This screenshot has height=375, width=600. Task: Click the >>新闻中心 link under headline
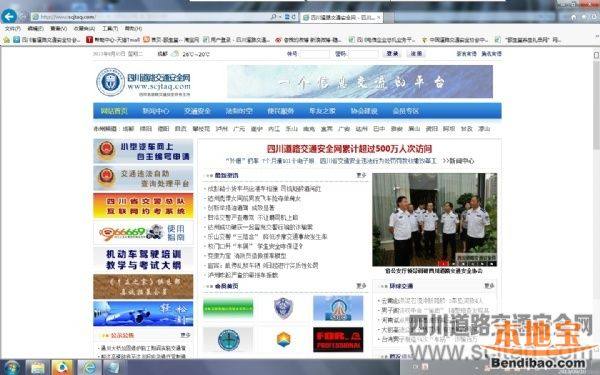click(x=458, y=161)
